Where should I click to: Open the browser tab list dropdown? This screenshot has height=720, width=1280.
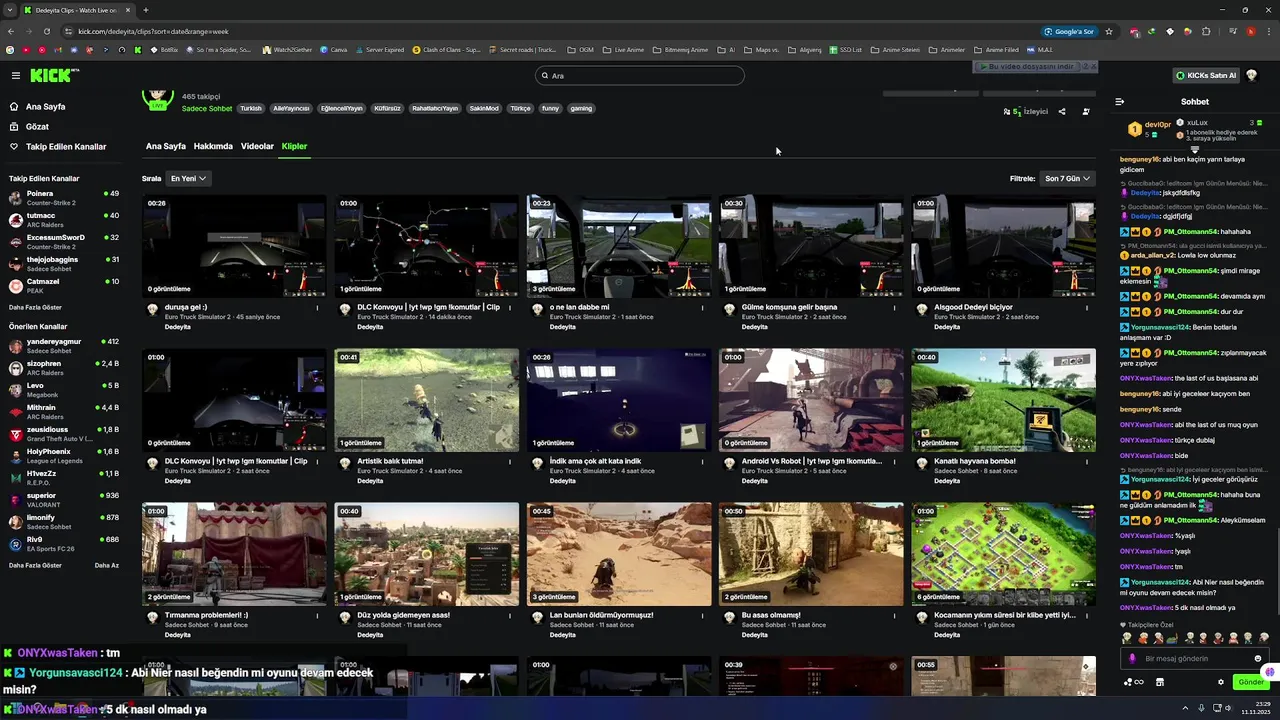pos(11,10)
